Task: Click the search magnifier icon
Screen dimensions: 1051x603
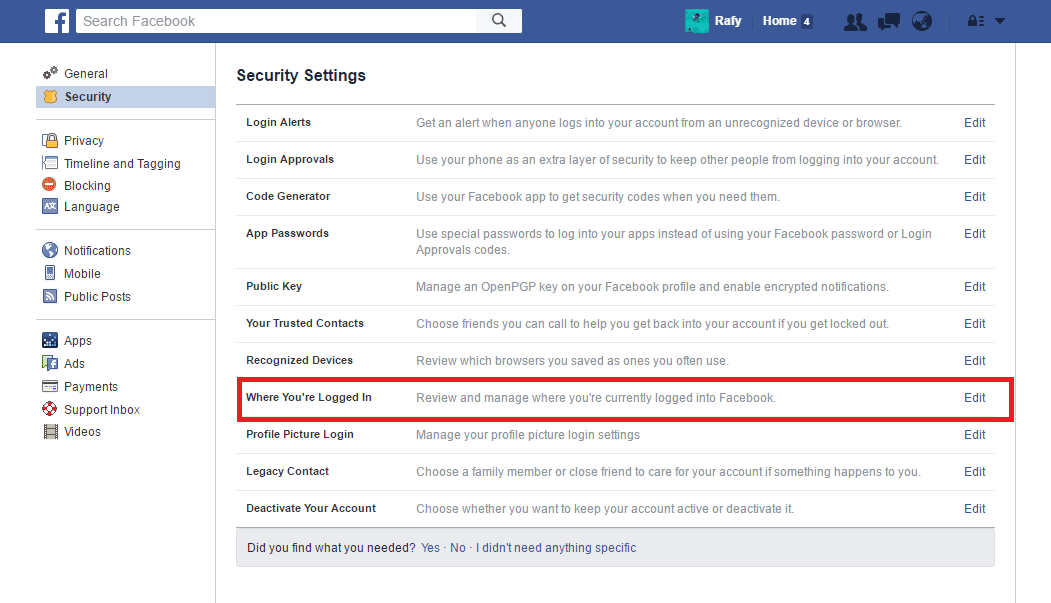Action: click(x=498, y=20)
